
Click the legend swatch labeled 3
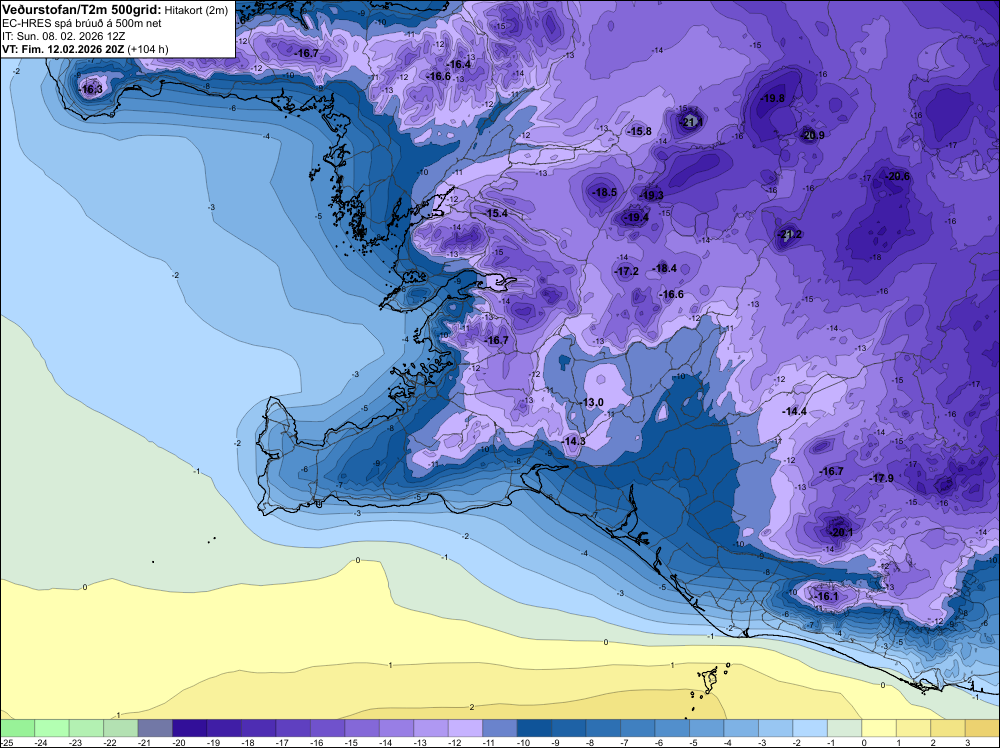(982, 728)
